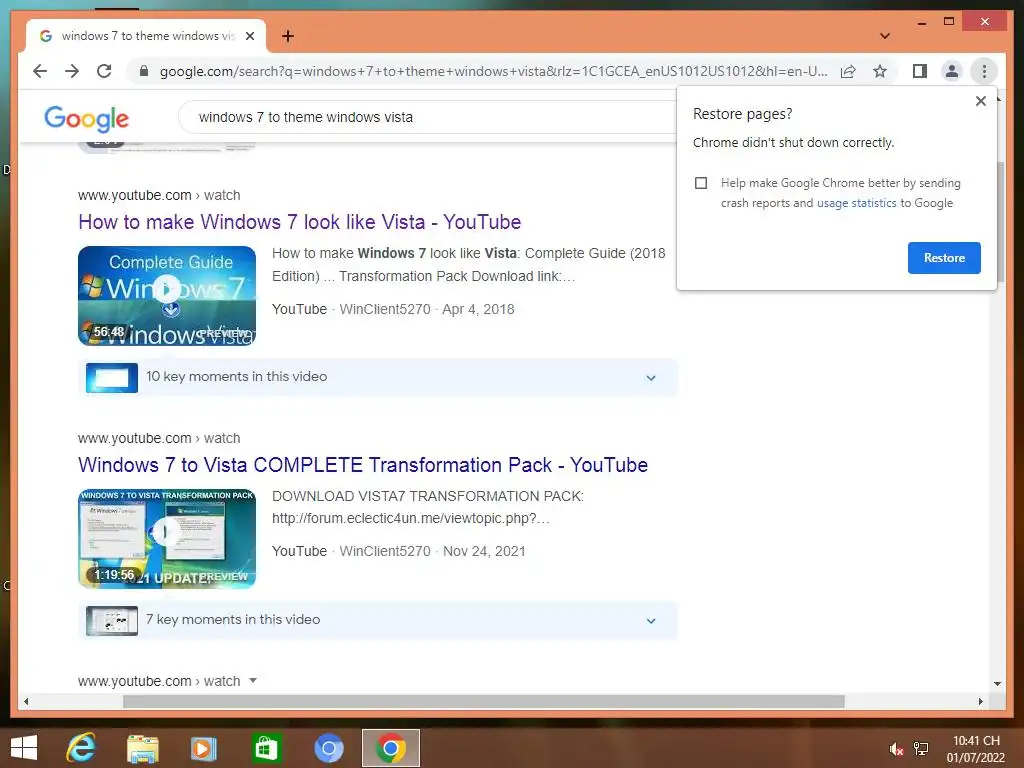Screen dimensions: 1024x768
Task: Go back to the previous page
Action: click(x=40, y=71)
